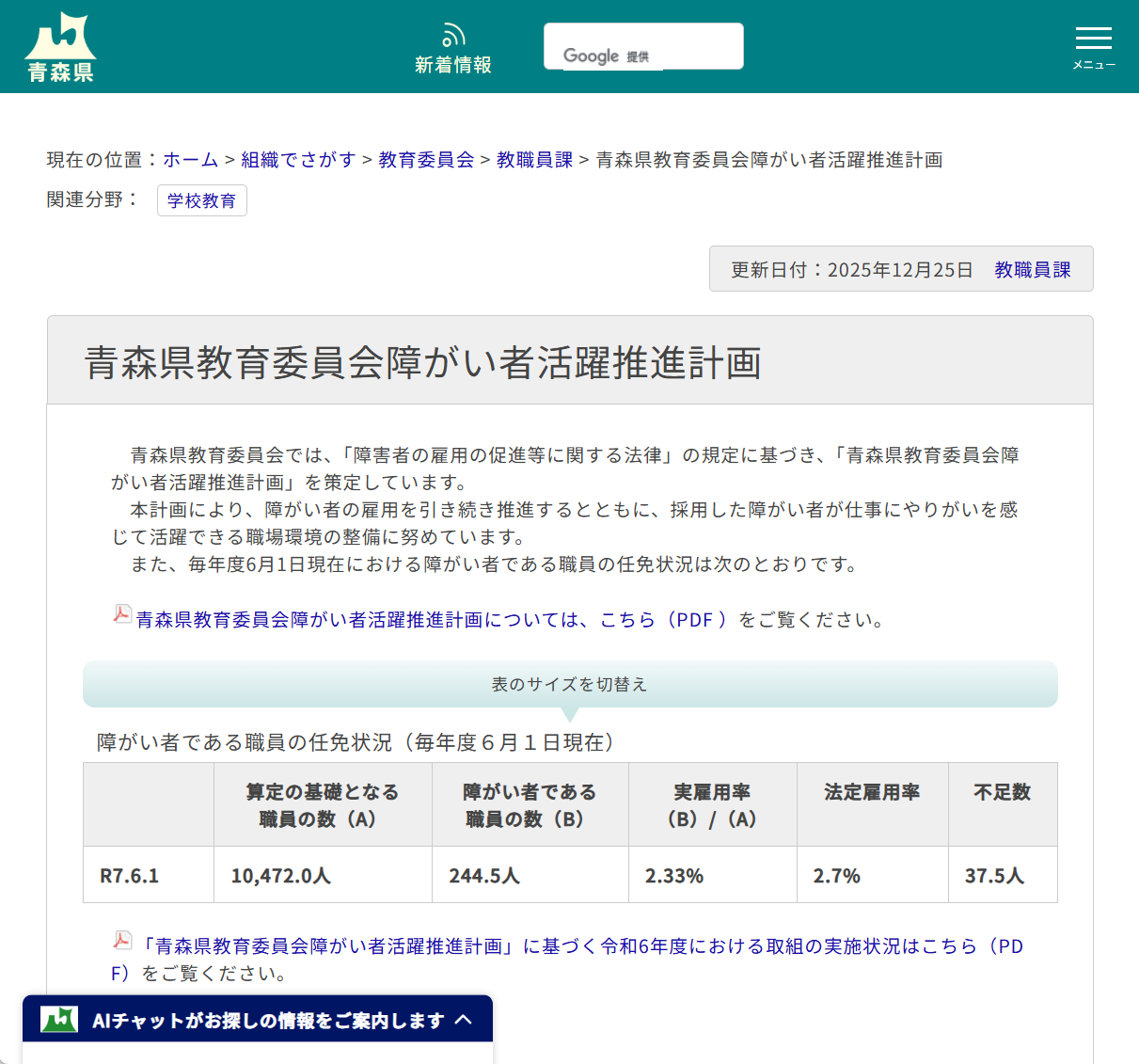Image resolution: width=1139 pixels, height=1064 pixels.
Task: Click the hamburger menu icon
Action: click(1093, 40)
